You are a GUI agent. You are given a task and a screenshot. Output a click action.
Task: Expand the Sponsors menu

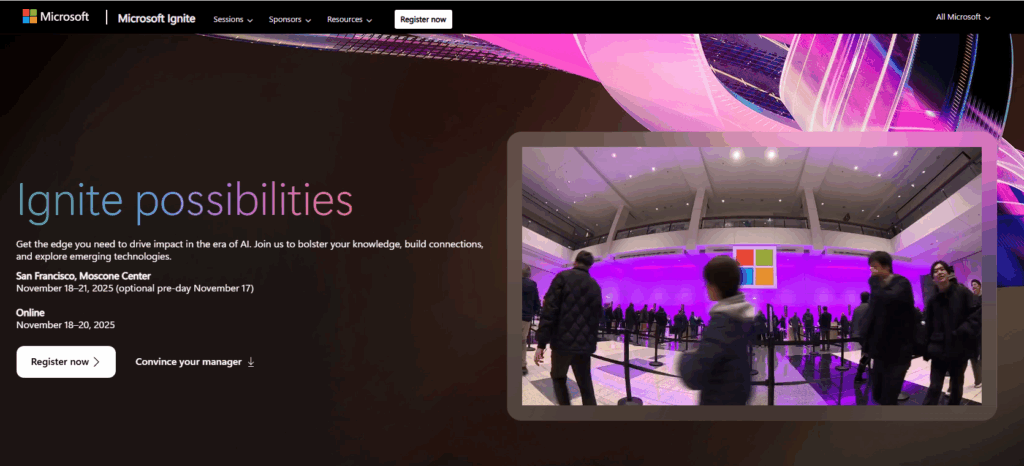click(289, 20)
